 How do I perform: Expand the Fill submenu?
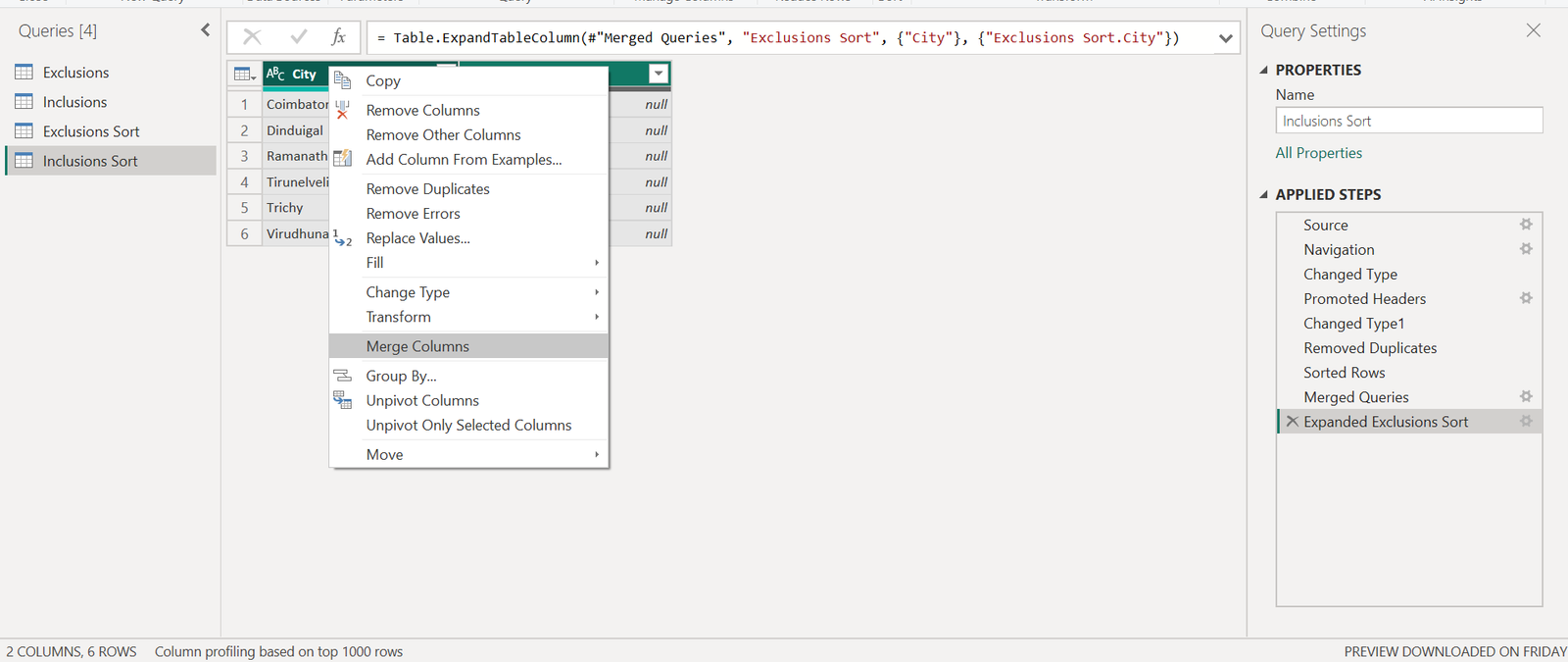coord(468,263)
